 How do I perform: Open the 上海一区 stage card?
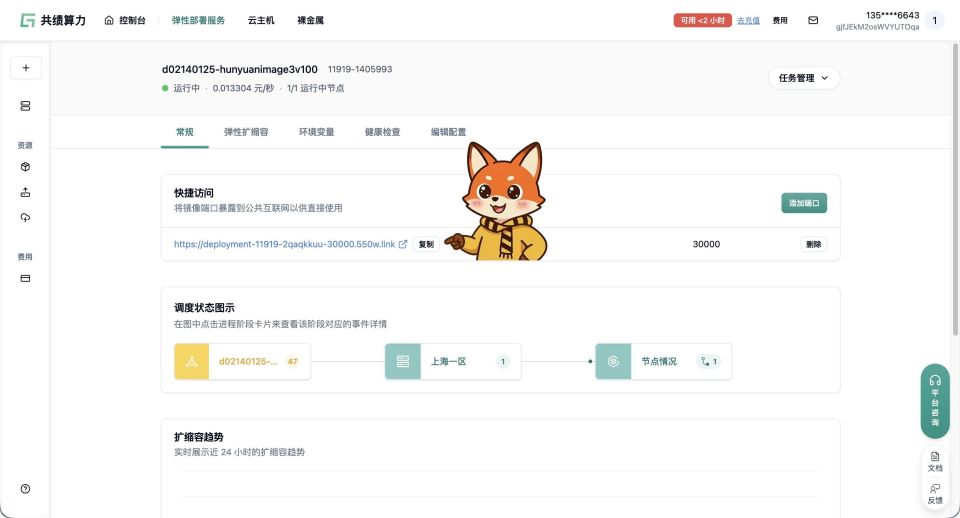[x=453, y=361]
